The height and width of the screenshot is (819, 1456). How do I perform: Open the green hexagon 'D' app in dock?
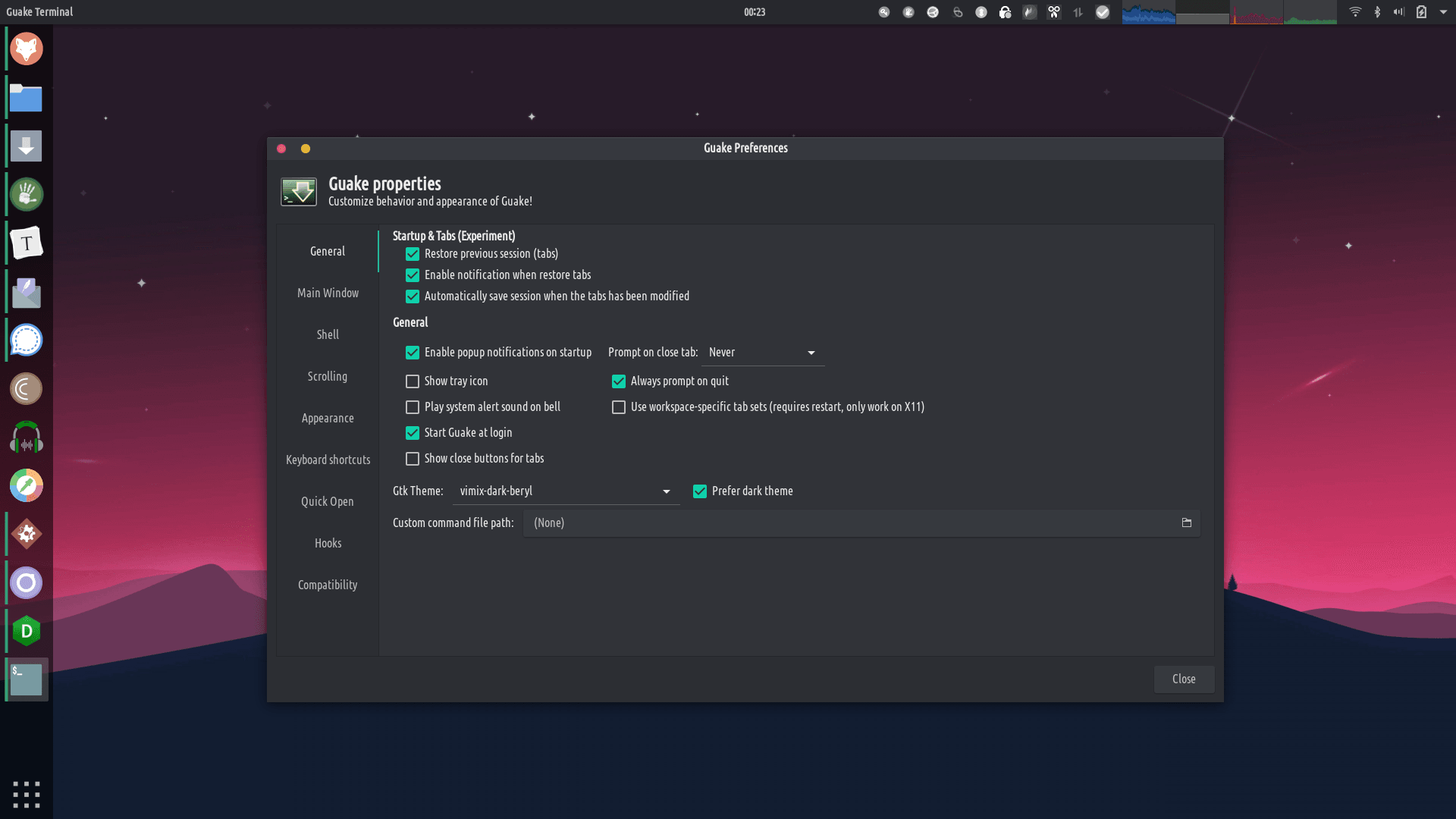27,632
